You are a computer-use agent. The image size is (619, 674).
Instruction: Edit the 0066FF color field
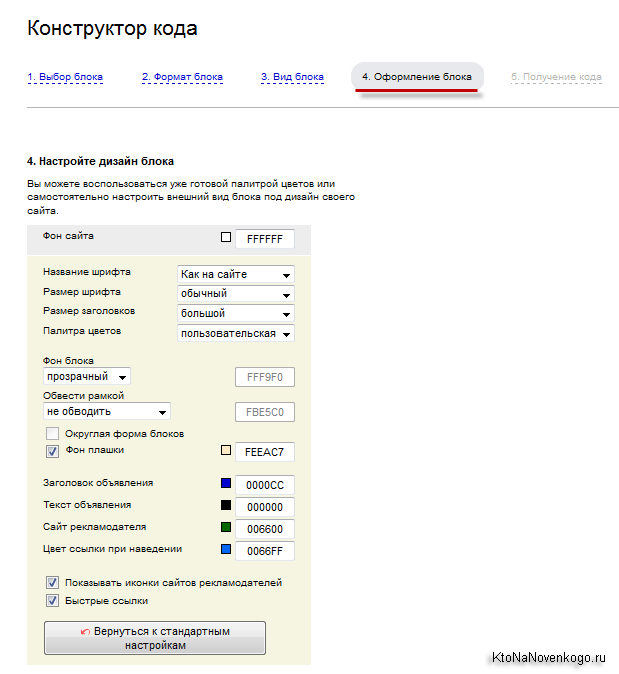pyautogui.click(x=265, y=551)
